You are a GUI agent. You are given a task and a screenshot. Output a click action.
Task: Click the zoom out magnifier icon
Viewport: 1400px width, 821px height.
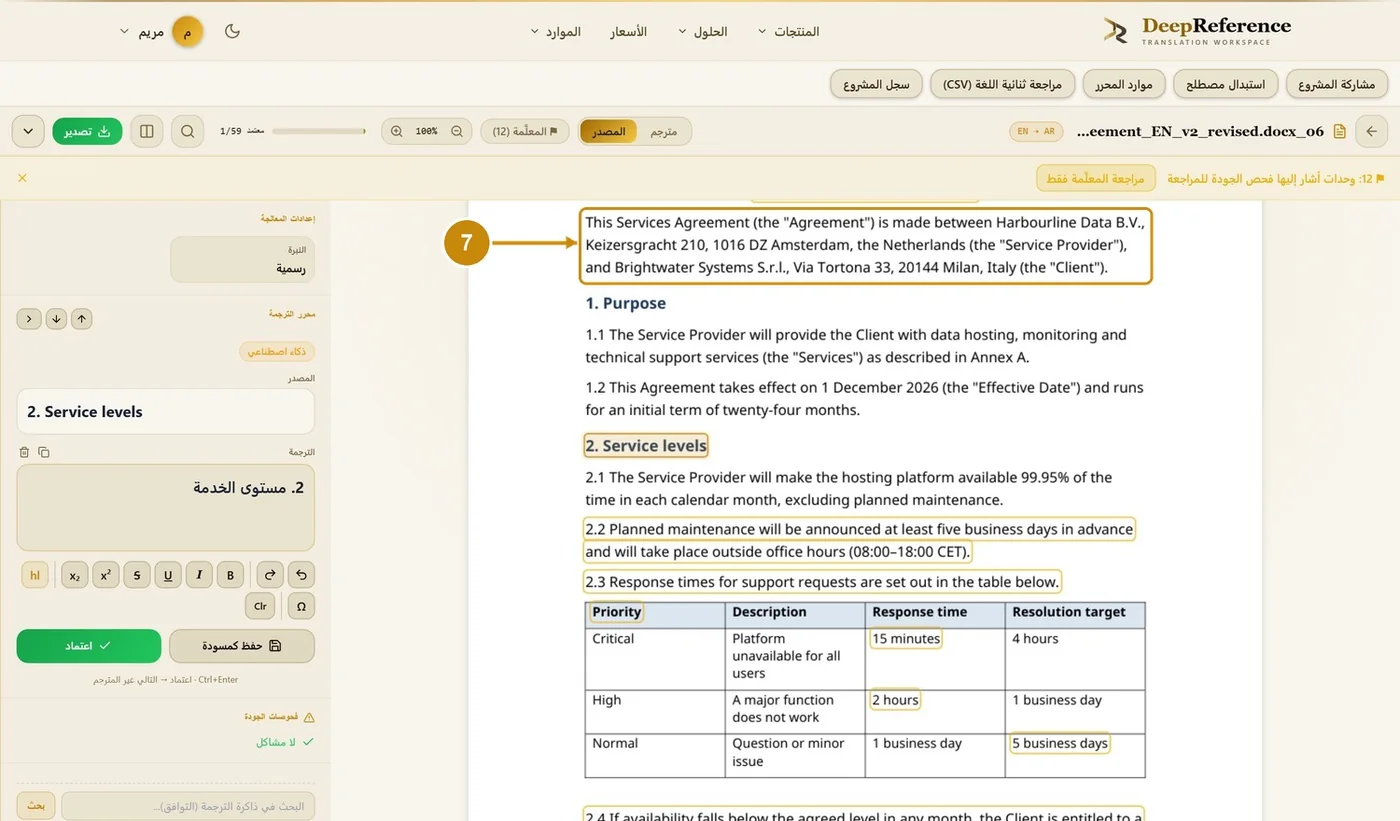pyautogui.click(x=457, y=131)
